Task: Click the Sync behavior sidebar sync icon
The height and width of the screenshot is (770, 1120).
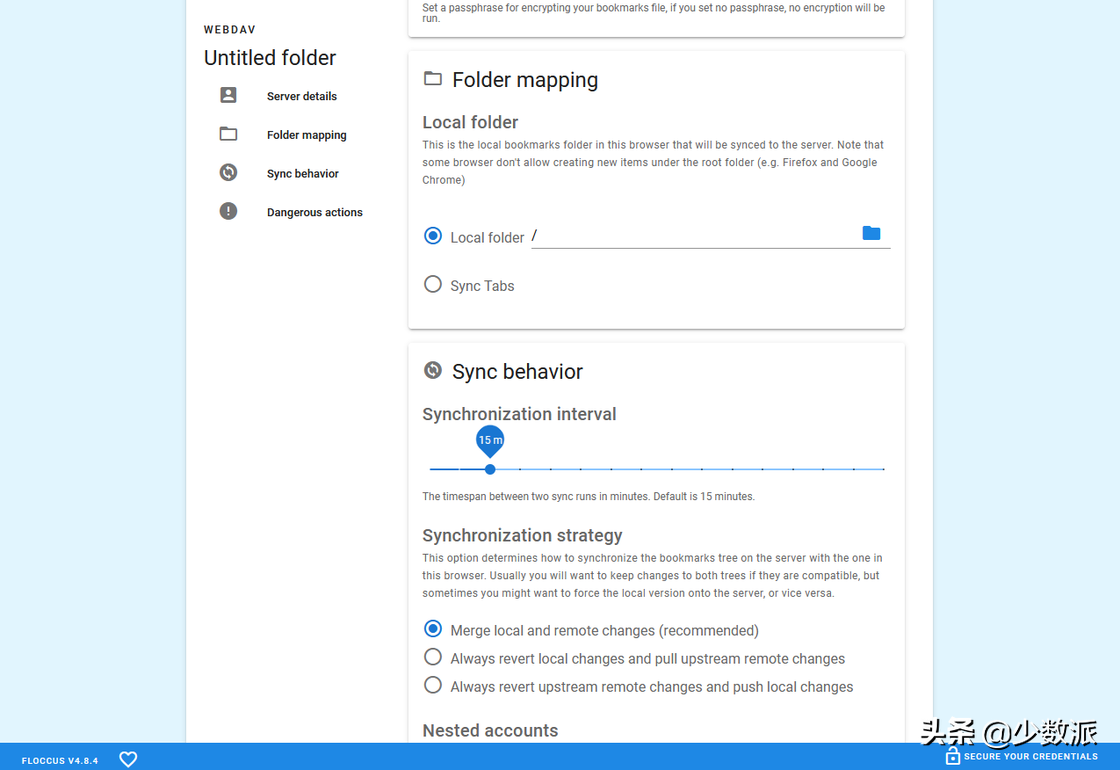Action: tap(228, 172)
